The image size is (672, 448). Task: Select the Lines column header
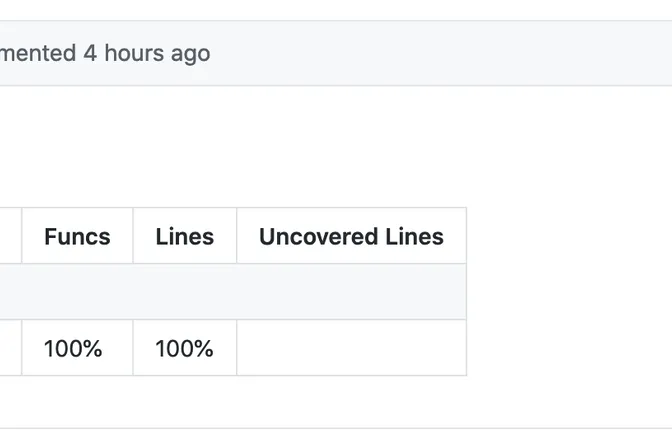[185, 236]
